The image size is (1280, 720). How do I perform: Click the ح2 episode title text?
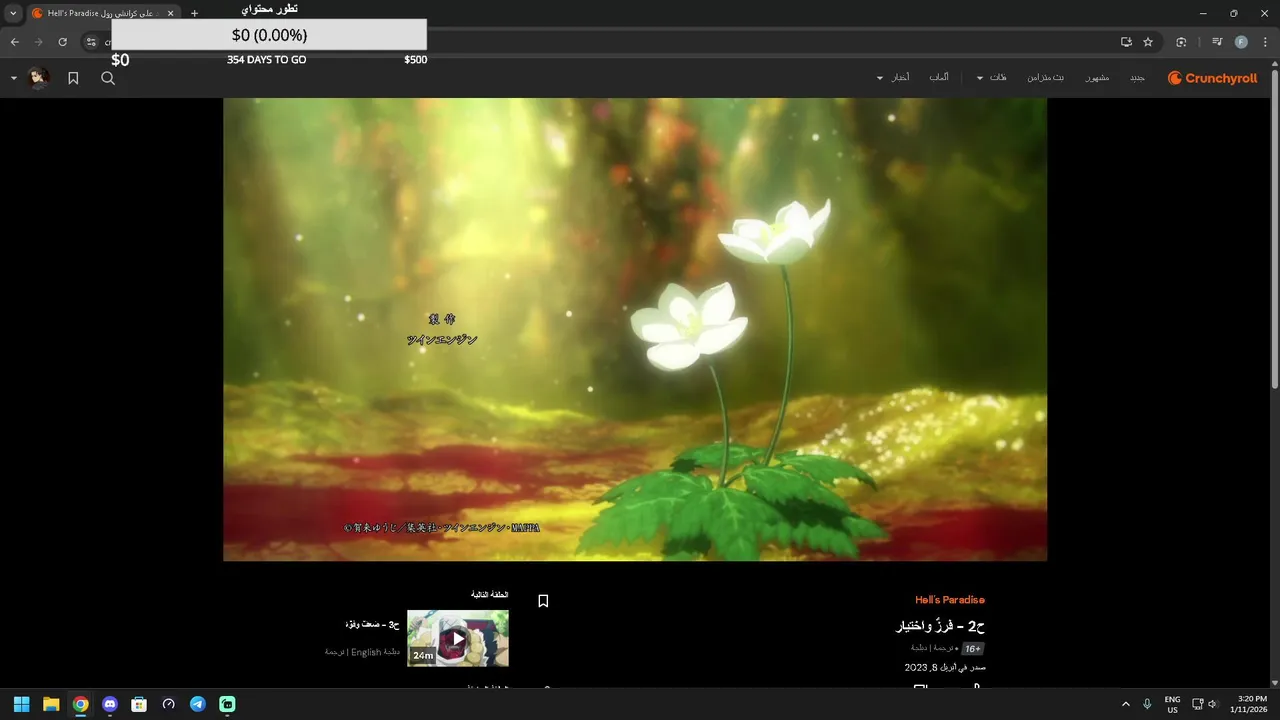(940, 626)
